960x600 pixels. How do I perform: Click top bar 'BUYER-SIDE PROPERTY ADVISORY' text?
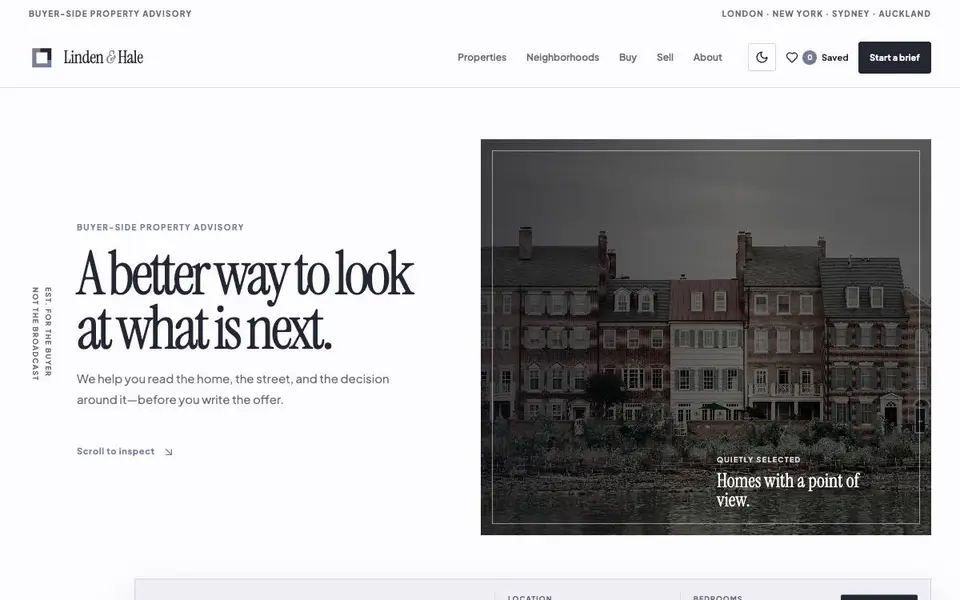(x=110, y=13)
